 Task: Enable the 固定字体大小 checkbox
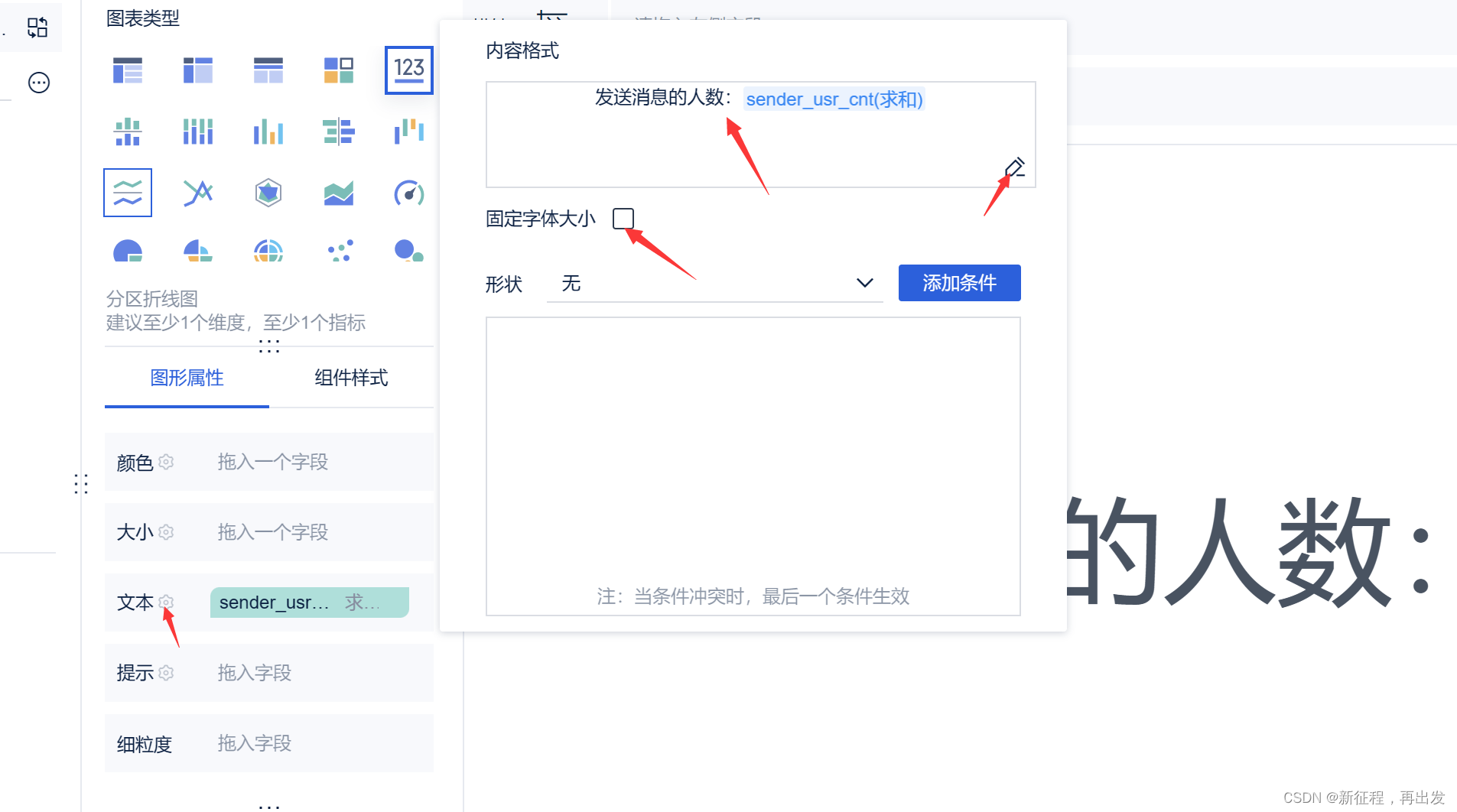coord(623,219)
